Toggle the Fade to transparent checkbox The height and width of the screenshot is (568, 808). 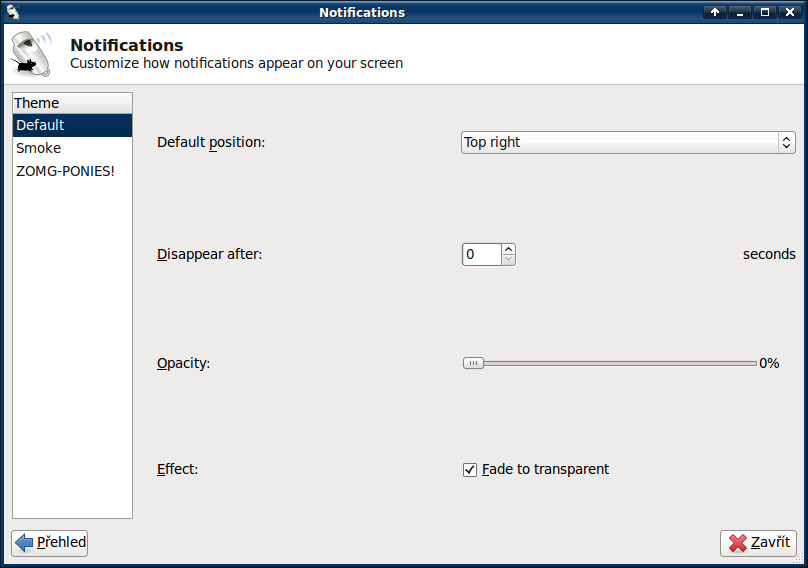[470, 470]
